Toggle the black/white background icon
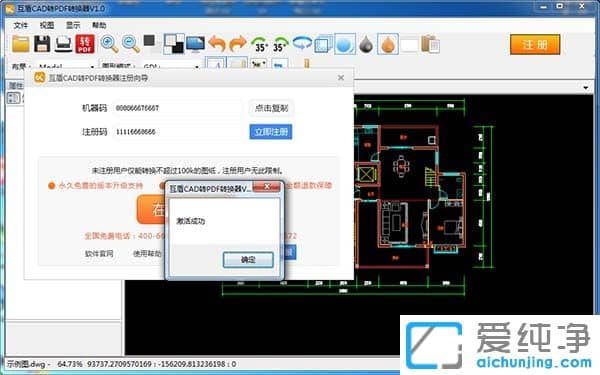The image size is (600, 375). coord(174,44)
